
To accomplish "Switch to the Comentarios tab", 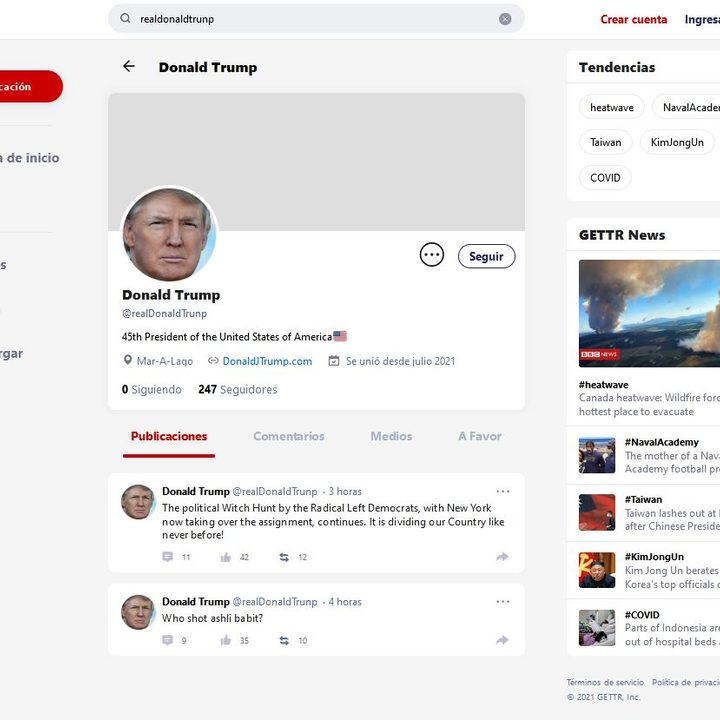I will click(288, 436).
